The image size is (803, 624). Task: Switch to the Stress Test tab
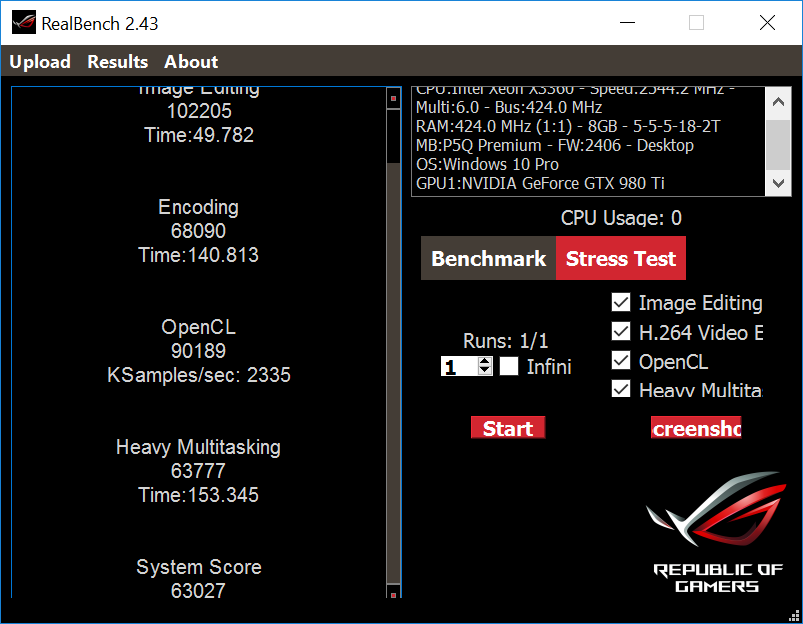621,259
